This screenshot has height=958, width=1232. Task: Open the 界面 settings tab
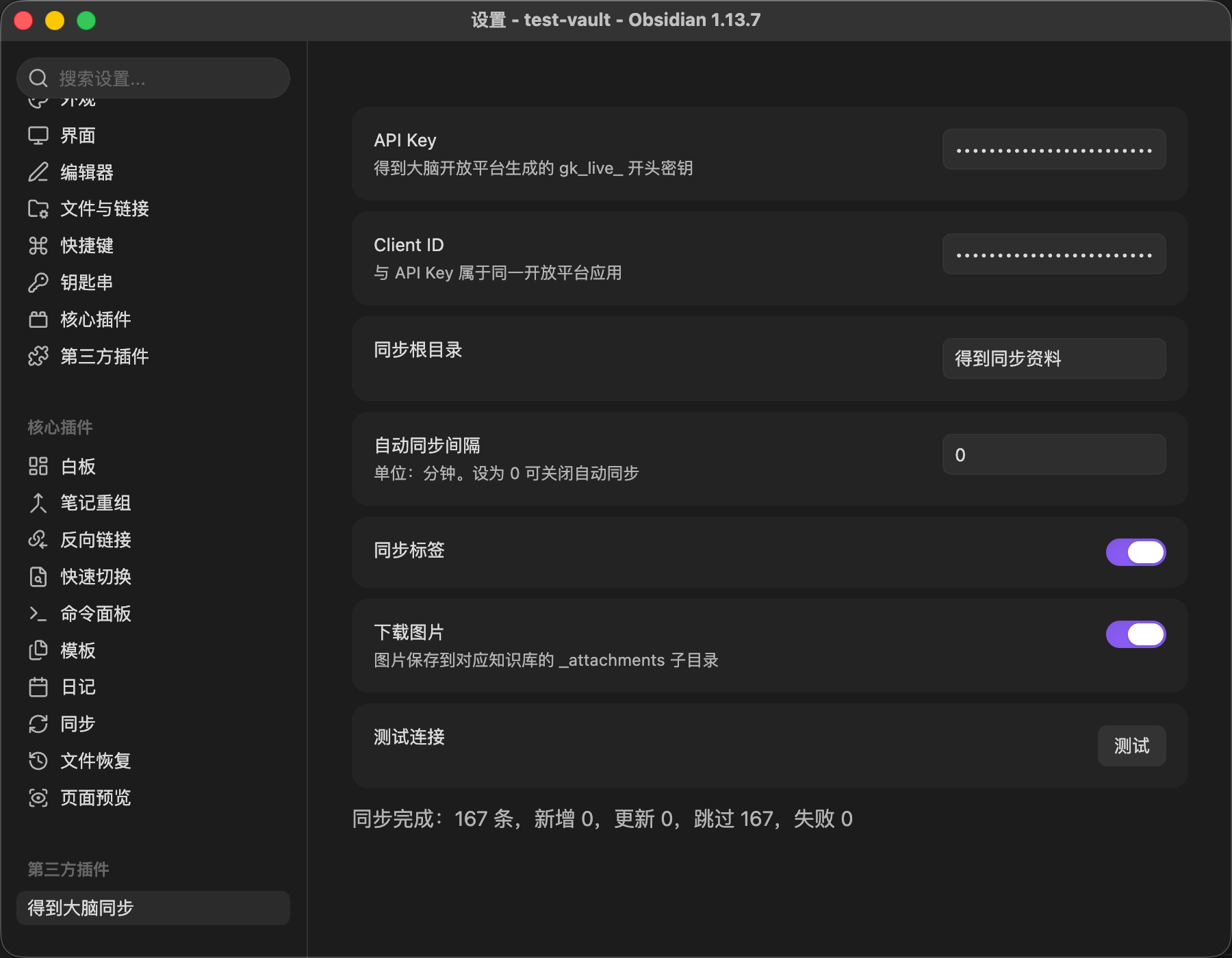[x=153, y=135]
